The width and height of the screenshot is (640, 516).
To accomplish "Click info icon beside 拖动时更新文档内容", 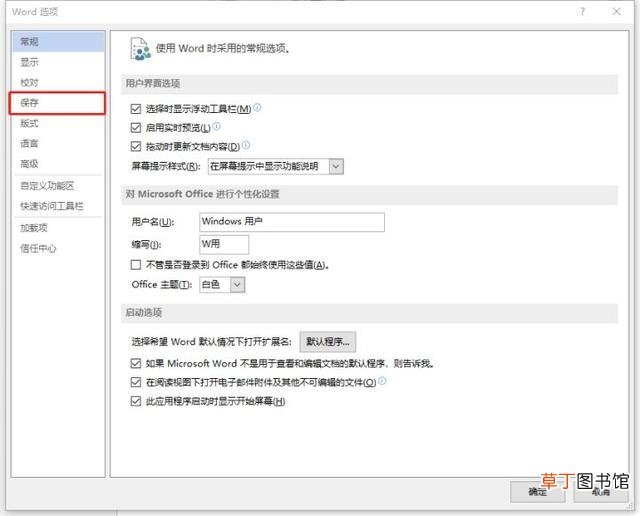I will 246,145.
